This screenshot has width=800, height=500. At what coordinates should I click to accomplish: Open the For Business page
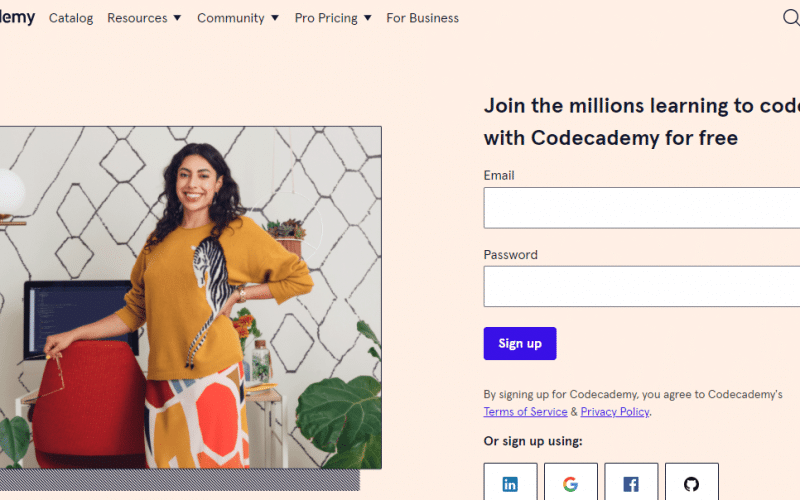[x=422, y=18]
